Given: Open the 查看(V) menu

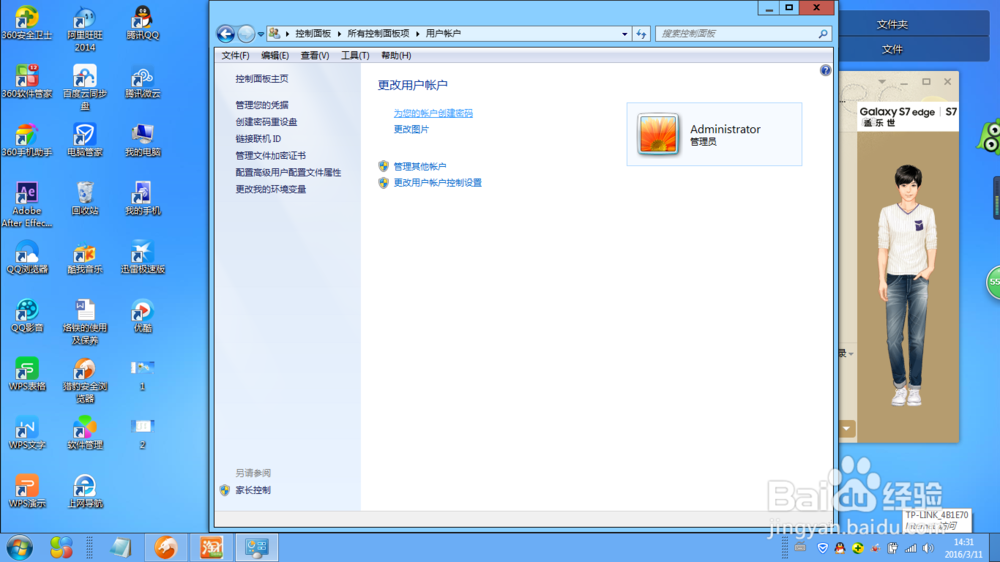Looking at the screenshot, I should pos(314,55).
